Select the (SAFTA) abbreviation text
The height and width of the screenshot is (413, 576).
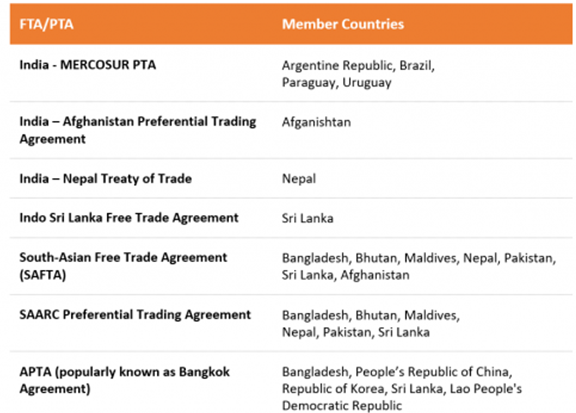coord(43,275)
